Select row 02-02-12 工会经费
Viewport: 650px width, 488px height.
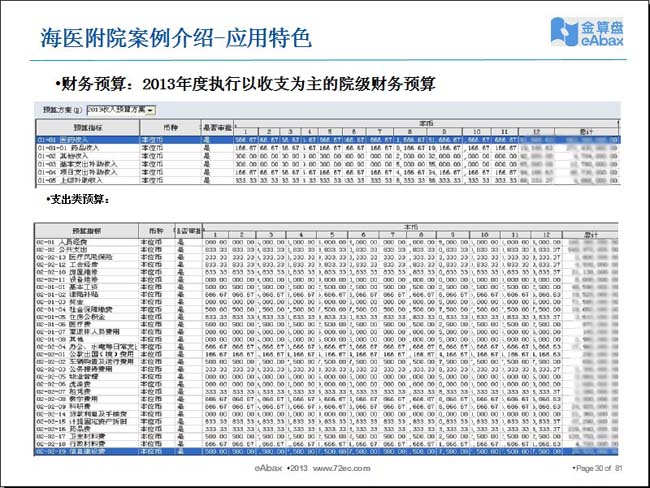(x=326, y=265)
